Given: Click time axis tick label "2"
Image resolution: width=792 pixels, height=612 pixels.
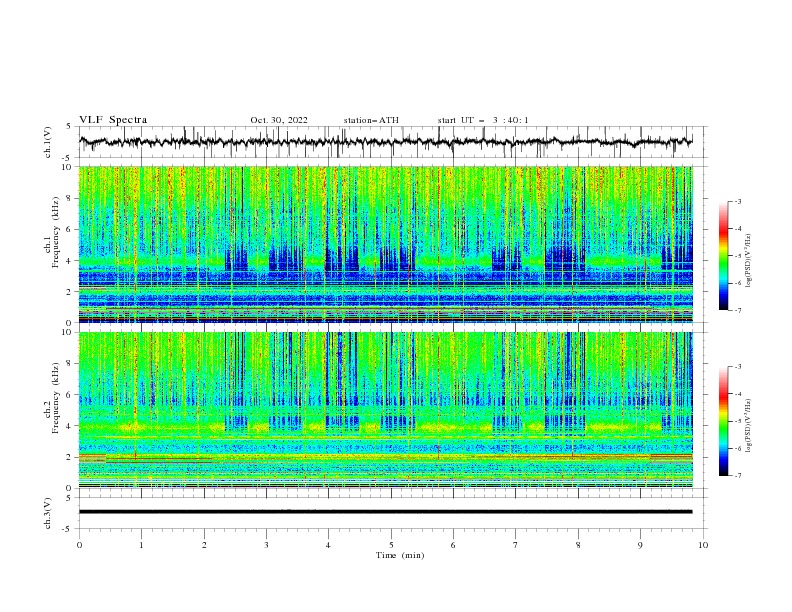Looking at the screenshot, I should (x=204, y=545).
